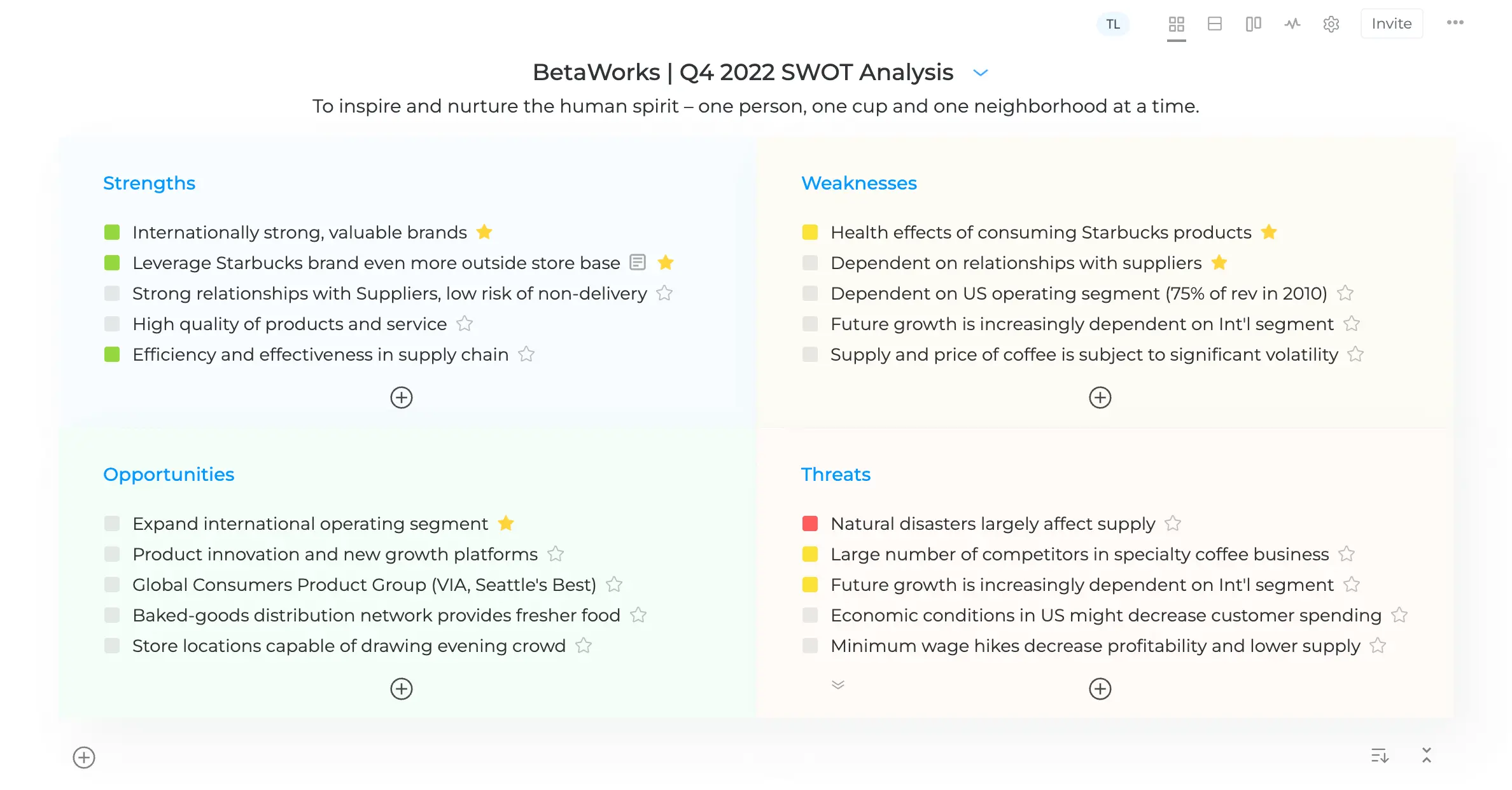1512x790 pixels.
Task: Switch to the grid view tab
Action: (1176, 24)
